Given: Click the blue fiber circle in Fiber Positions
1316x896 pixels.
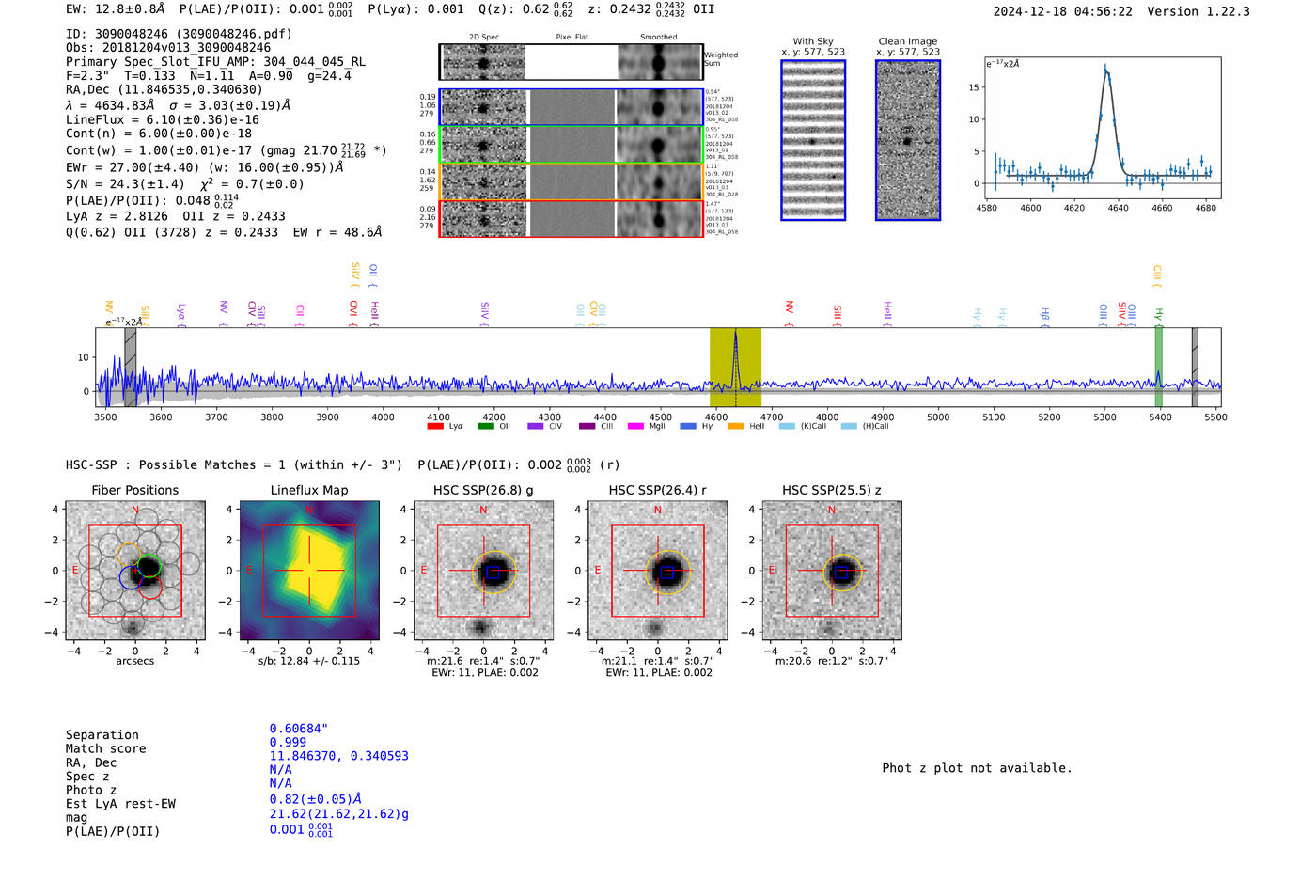Looking at the screenshot, I should point(131,578).
